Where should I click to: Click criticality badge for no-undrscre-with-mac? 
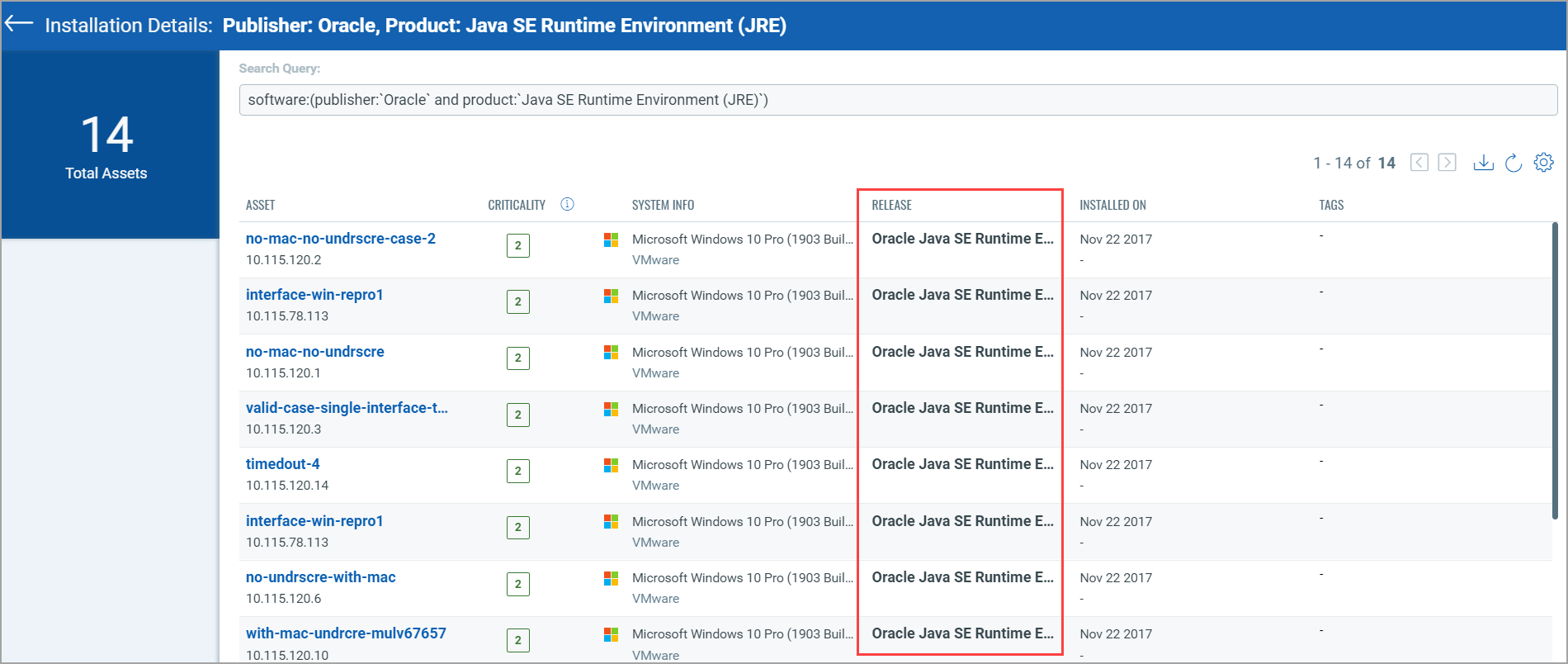[x=518, y=584]
